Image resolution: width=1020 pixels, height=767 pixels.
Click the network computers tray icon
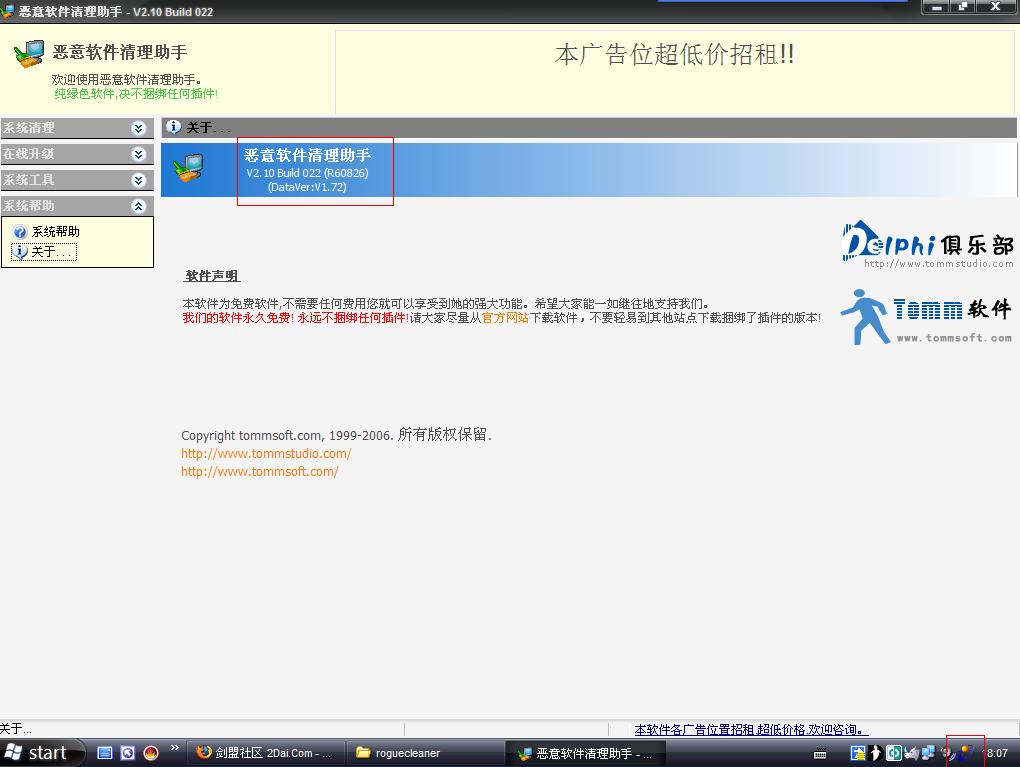pyautogui.click(x=928, y=753)
